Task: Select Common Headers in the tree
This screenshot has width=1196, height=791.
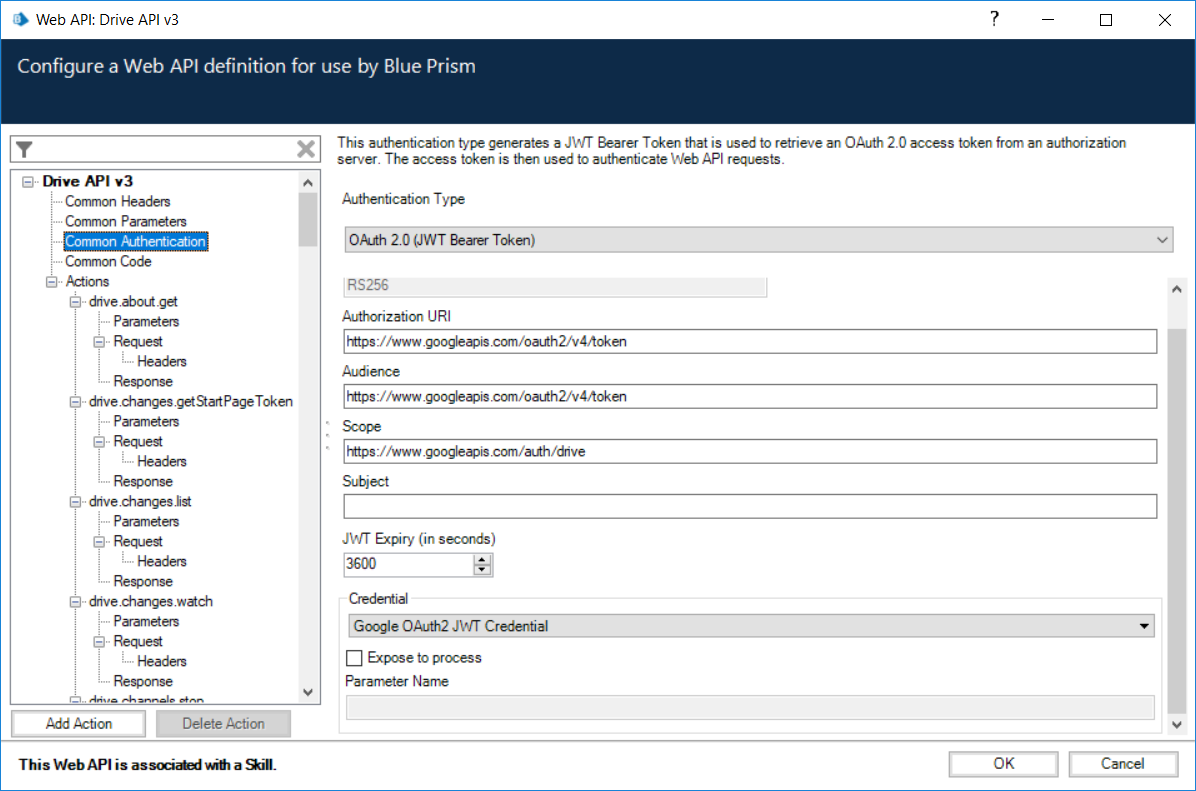Action: (117, 201)
